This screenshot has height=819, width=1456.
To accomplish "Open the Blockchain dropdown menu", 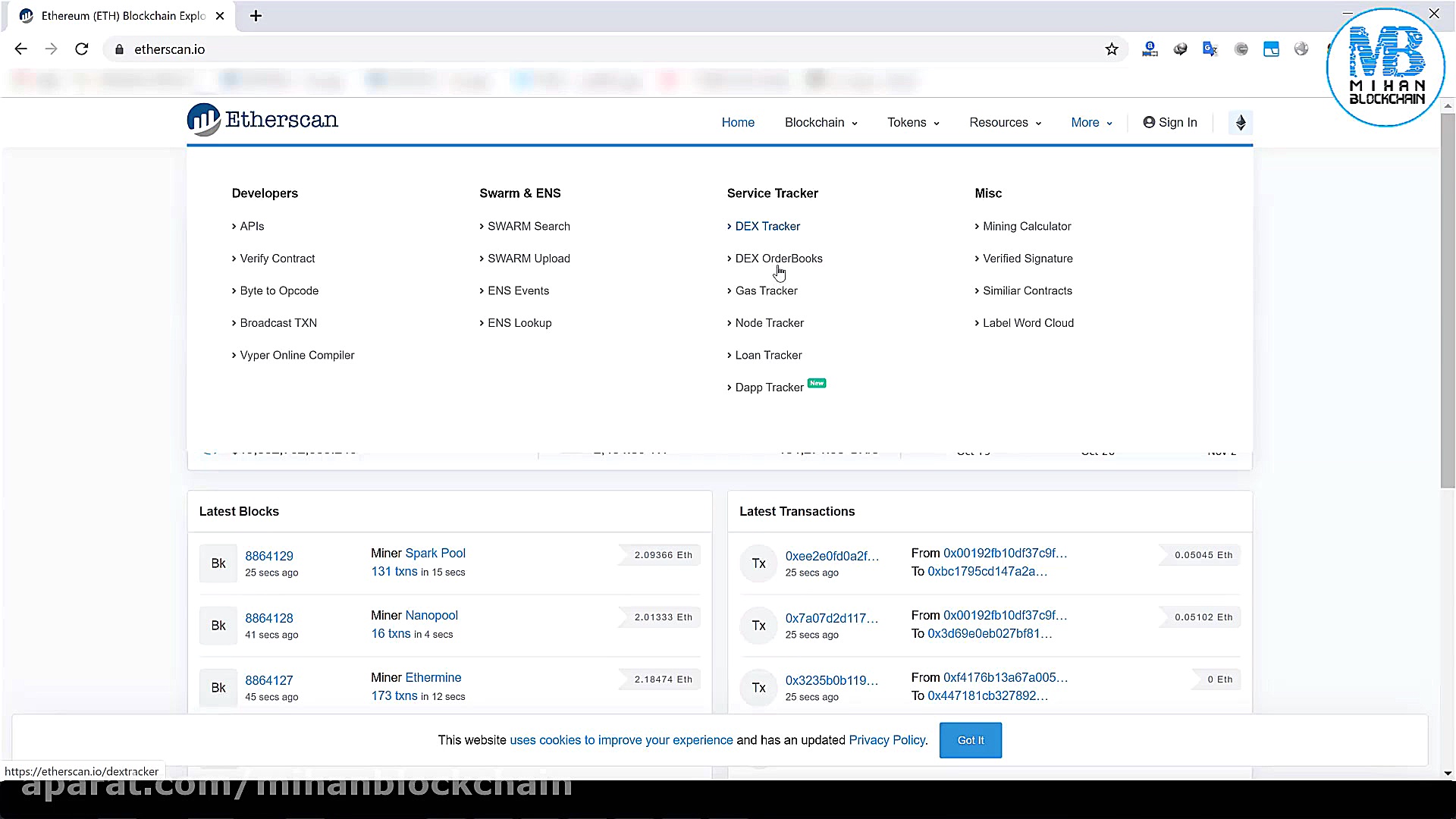I will (x=821, y=123).
